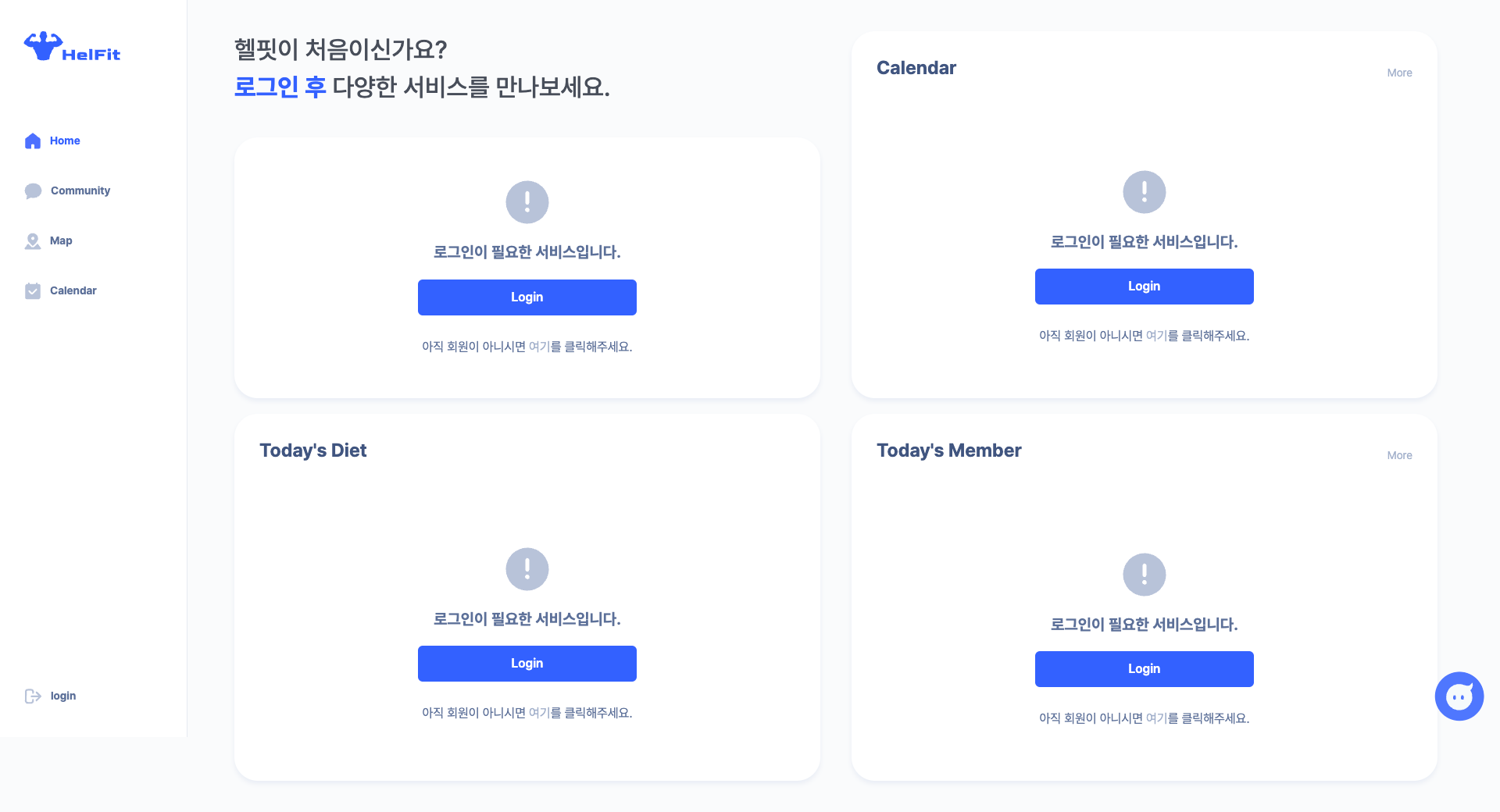1500x812 pixels.
Task: Click the exclamation icon in Calendar card
Action: (1144, 192)
